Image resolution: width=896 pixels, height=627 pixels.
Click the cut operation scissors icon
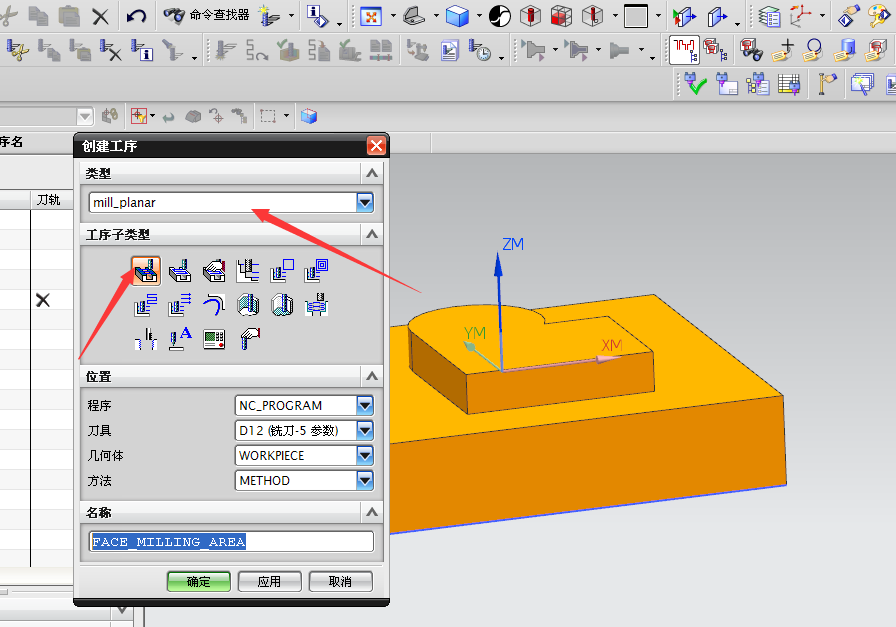[18, 50]
